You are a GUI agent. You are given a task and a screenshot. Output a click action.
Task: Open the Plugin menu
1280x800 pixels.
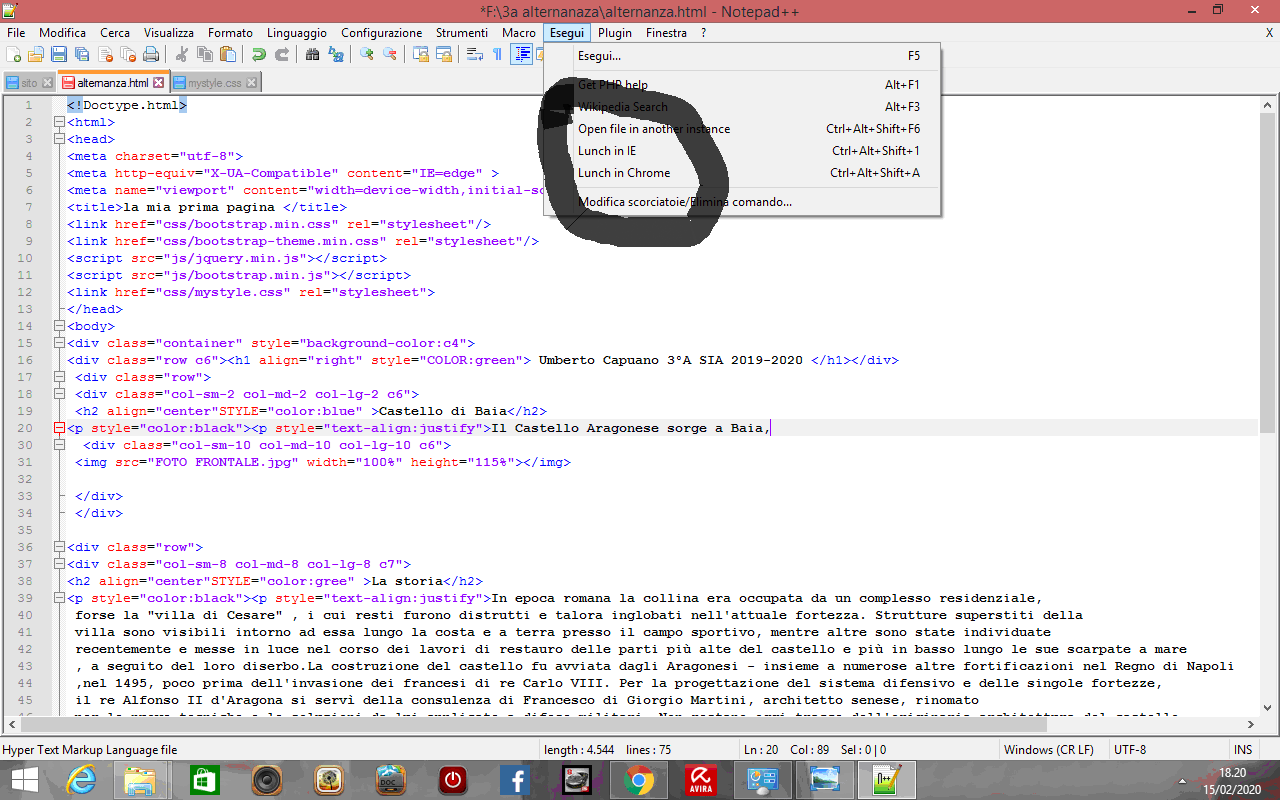[x=615, y=32]
